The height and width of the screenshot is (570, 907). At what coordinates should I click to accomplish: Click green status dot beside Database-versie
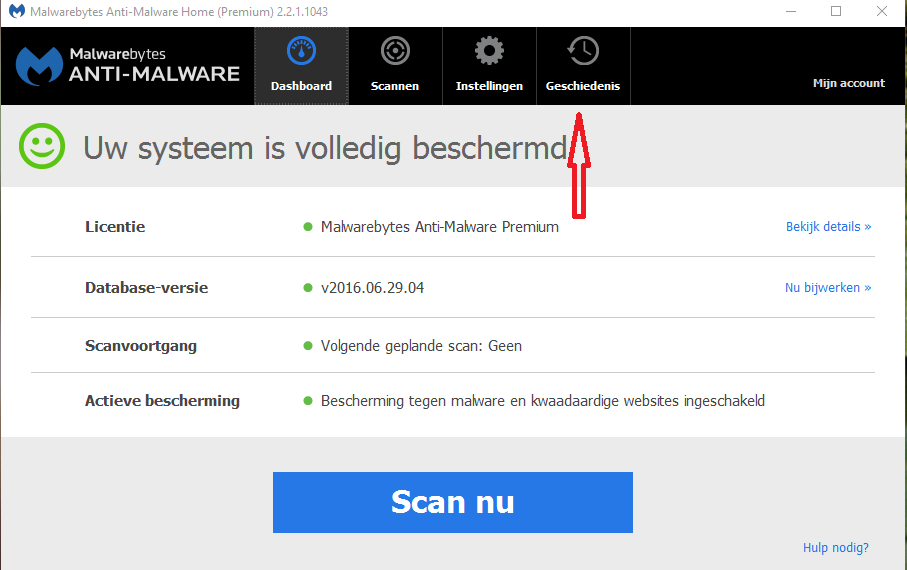(308, 288)
